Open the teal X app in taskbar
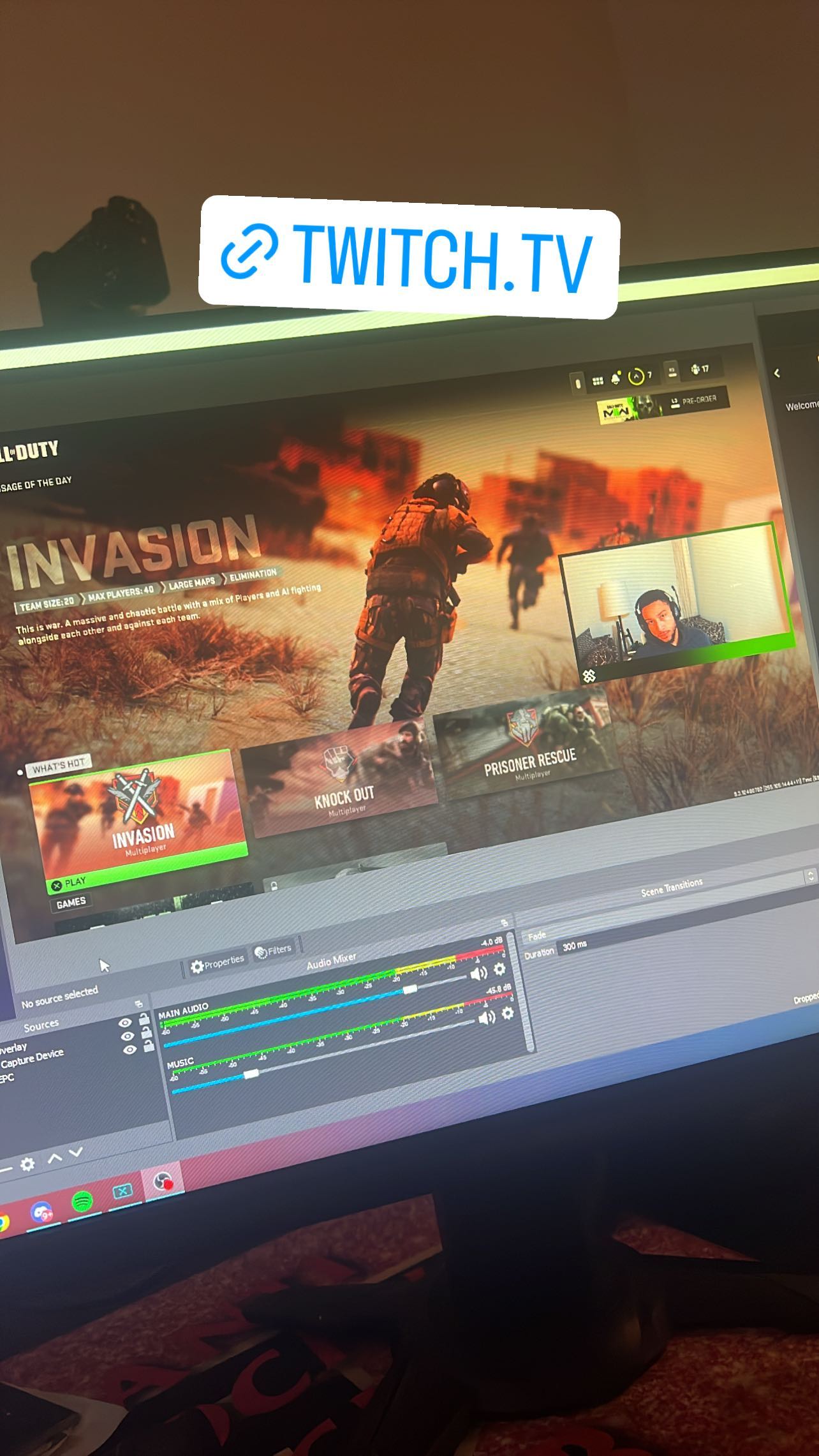This screenshot has height=1456, width=819. tap(122, 1191)
